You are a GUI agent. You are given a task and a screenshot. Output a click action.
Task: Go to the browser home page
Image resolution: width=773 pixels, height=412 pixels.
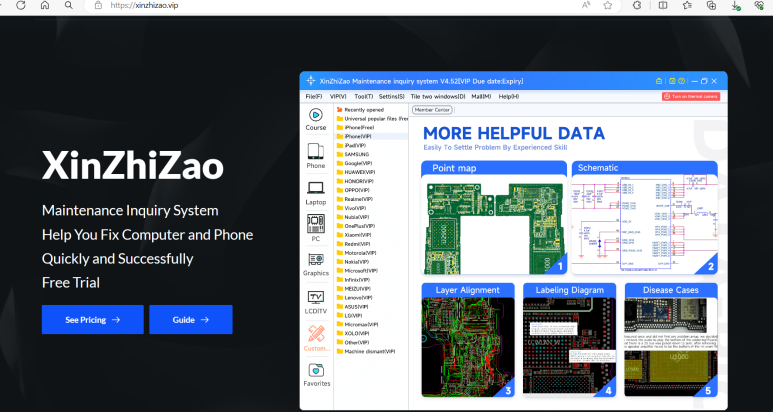coord(45,5)
